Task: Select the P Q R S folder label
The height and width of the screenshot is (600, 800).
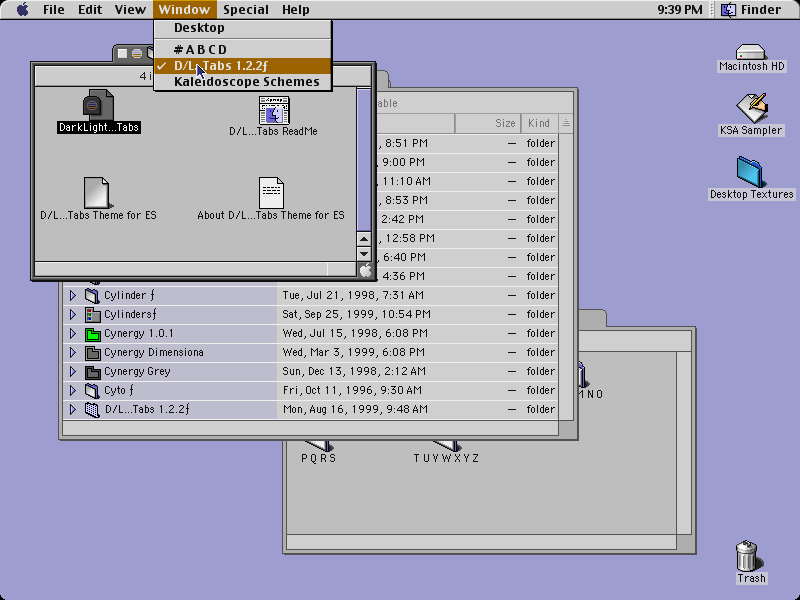Action: [x=318, y=458]
